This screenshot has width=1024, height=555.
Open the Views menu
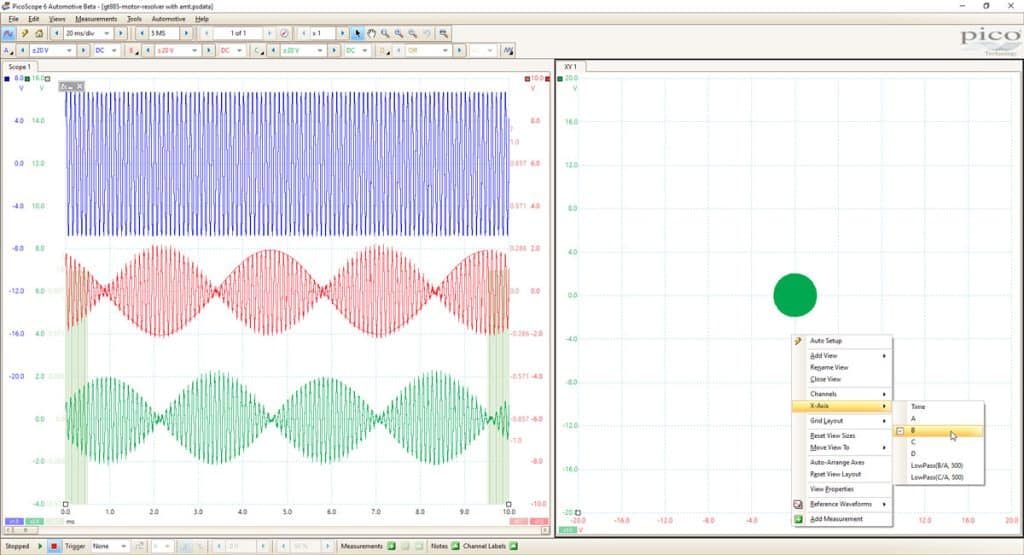(x=57, y=19)
